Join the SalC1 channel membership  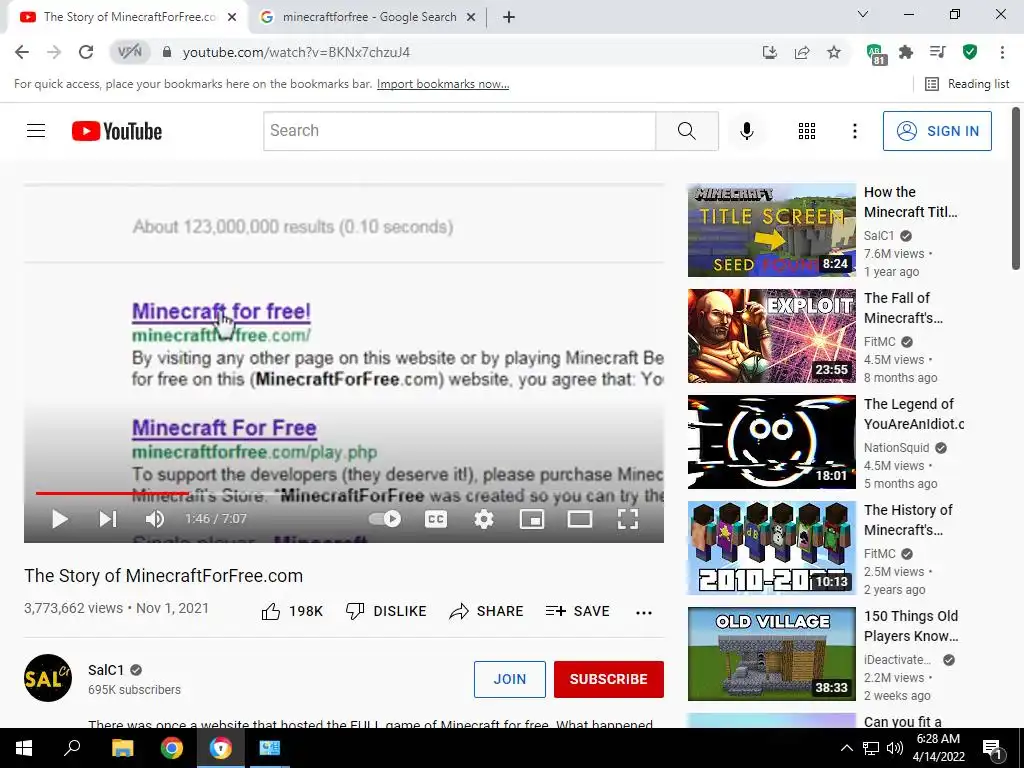[x=509, y=679]
